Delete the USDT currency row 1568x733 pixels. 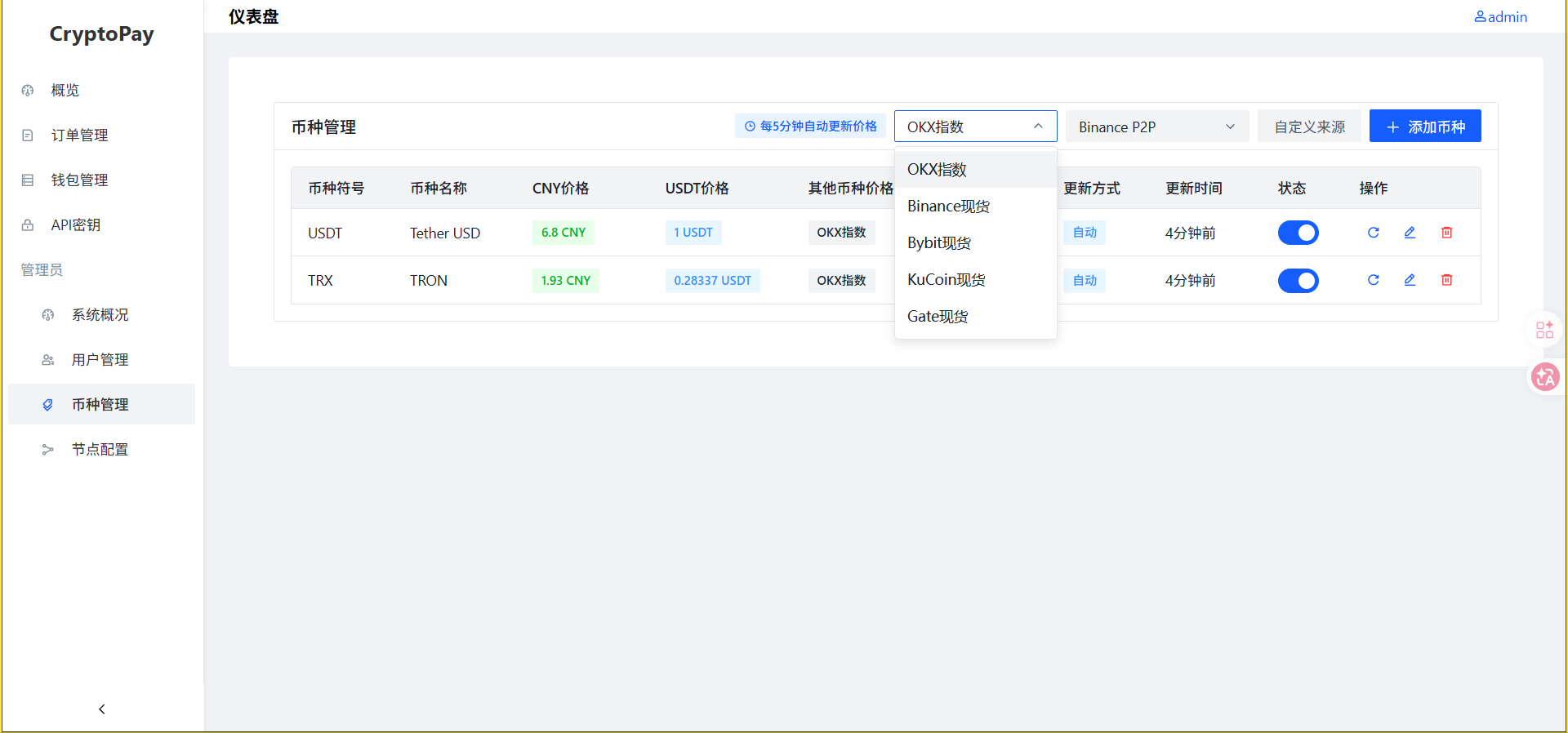tap(1446, 233)
